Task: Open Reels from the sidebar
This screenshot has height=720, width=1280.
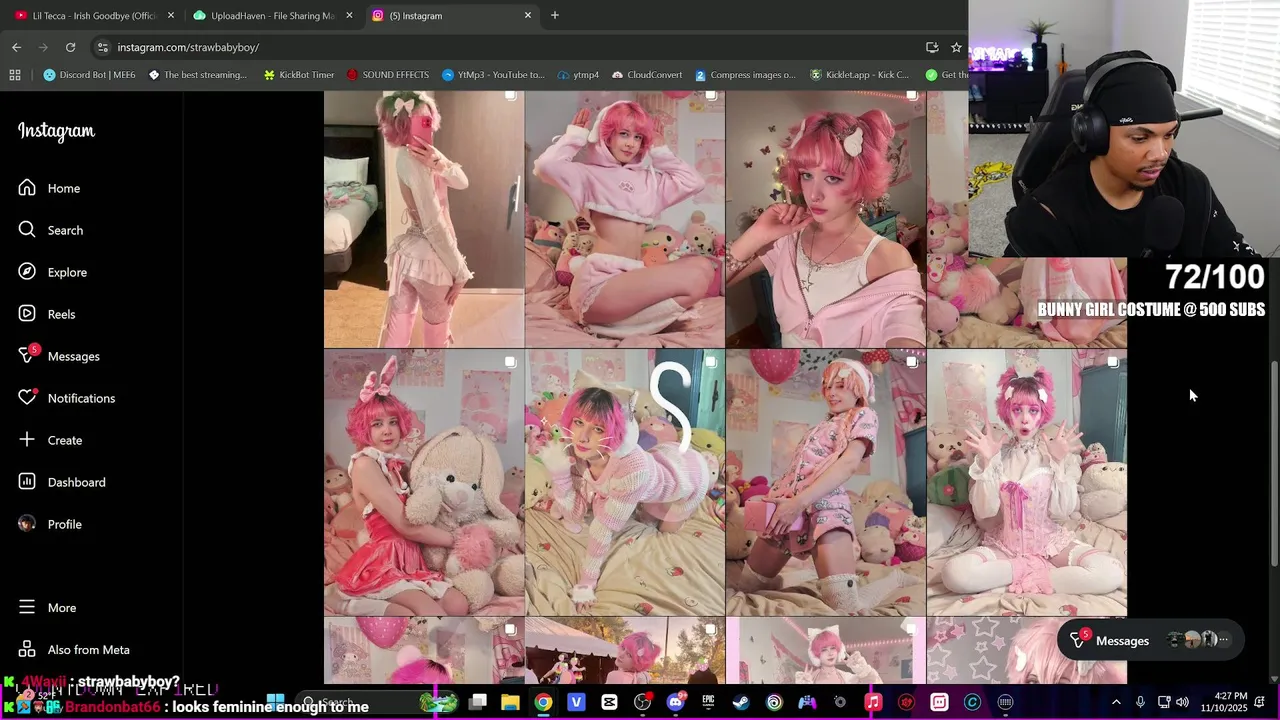Action: [47, 314]
